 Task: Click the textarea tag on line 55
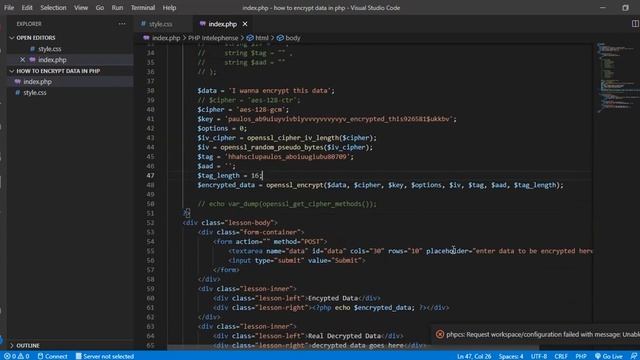point(410,251)
